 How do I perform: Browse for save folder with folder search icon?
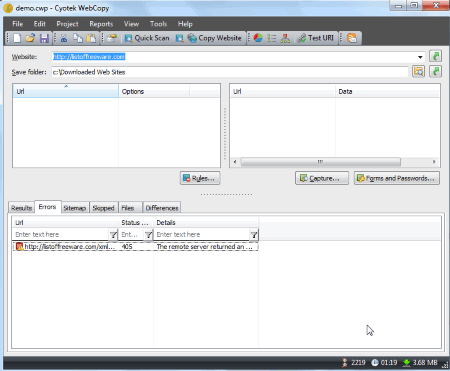click(x=418, y=71)
